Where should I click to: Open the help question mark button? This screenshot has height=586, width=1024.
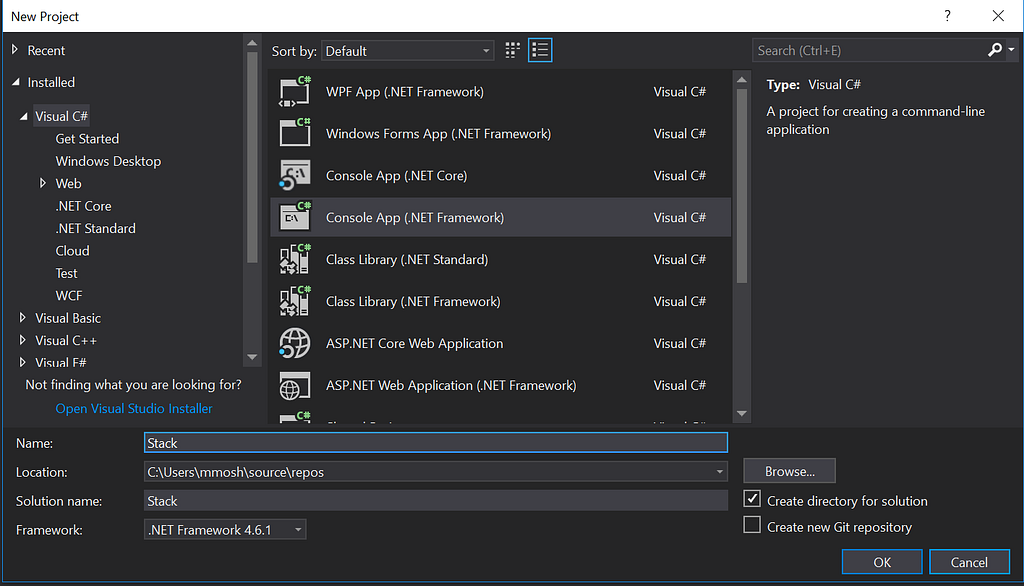(947, 16)
